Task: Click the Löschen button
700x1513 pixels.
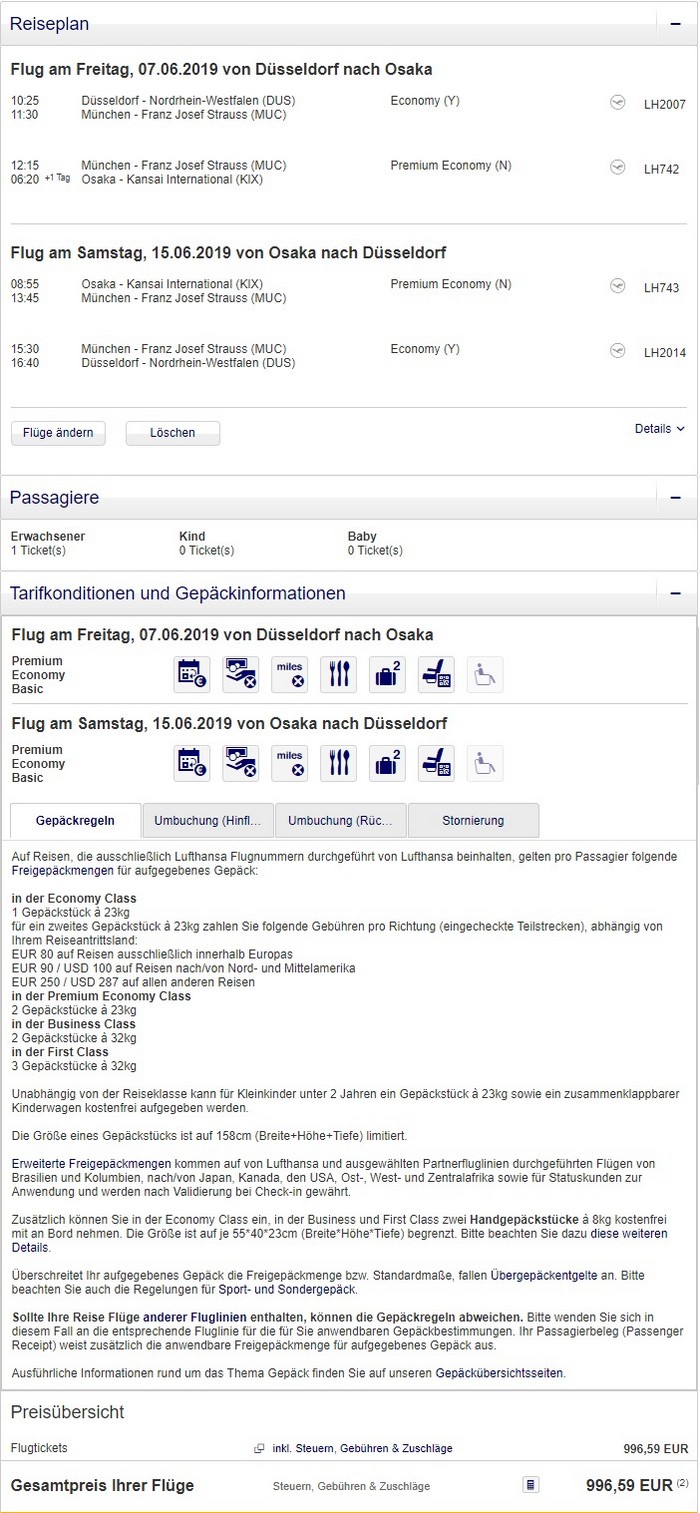Action: point(172,433)
